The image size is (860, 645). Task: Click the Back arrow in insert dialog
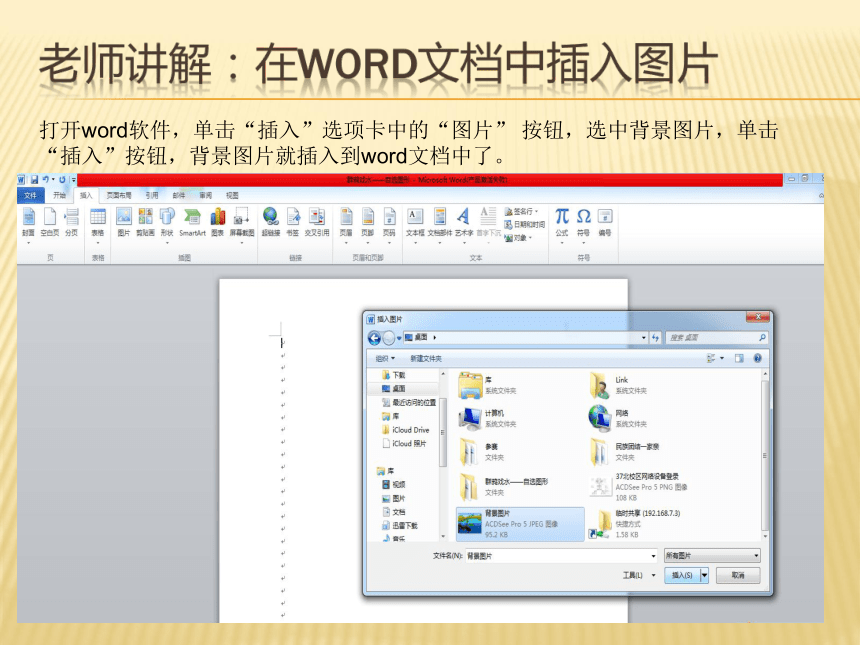[374, 338]
